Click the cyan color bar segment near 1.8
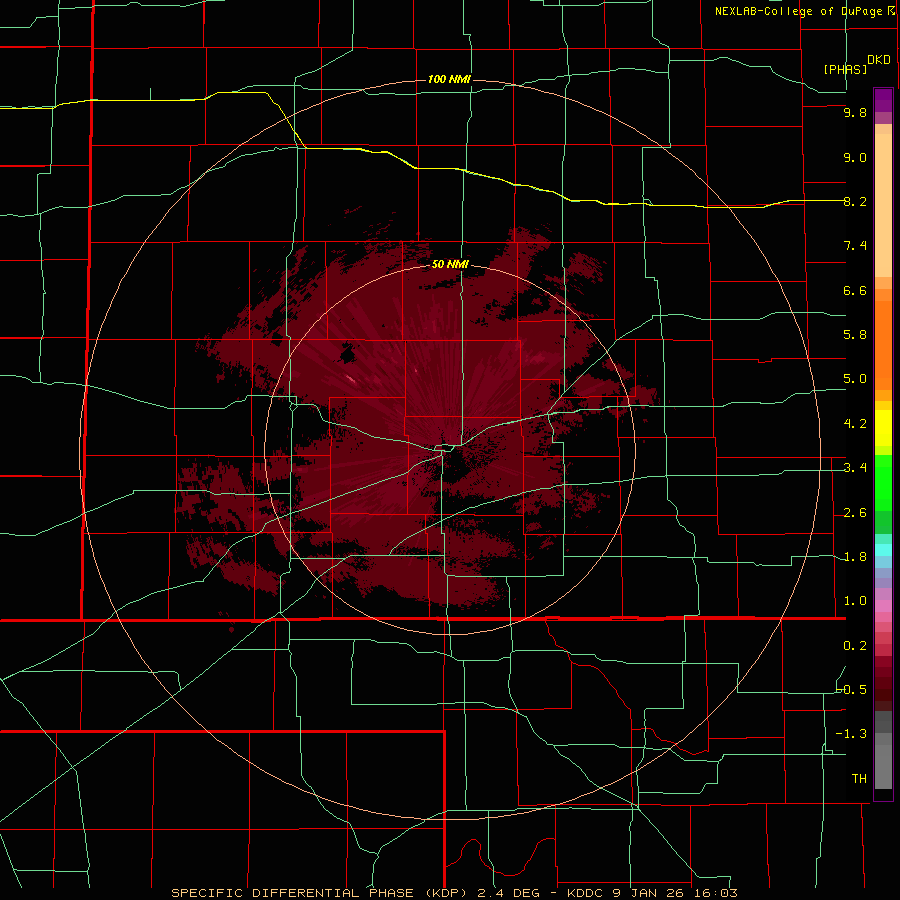 pyautogui.click(x=883, y=550)
